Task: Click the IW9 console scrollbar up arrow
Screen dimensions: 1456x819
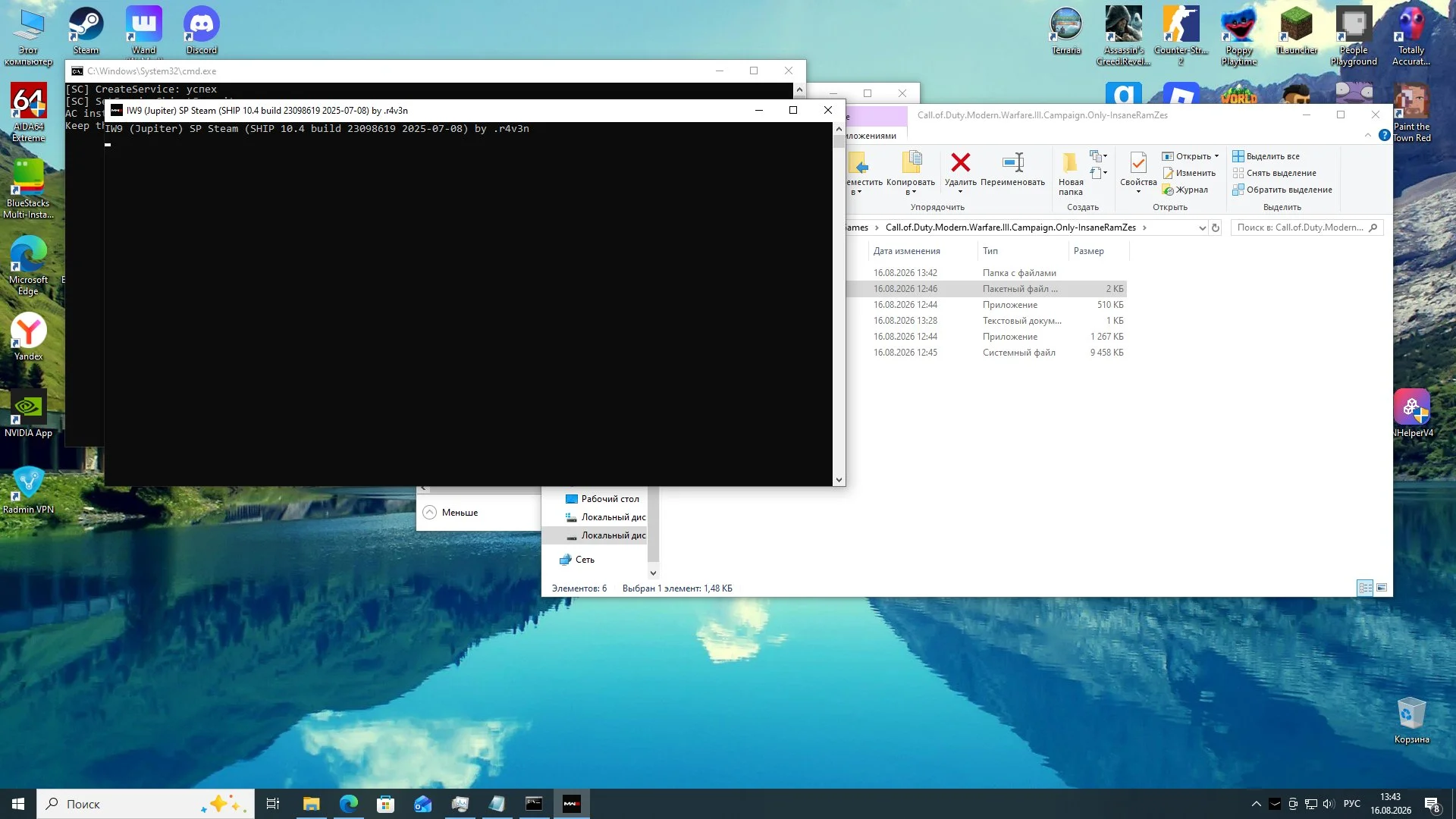Action: click(839, 129)
